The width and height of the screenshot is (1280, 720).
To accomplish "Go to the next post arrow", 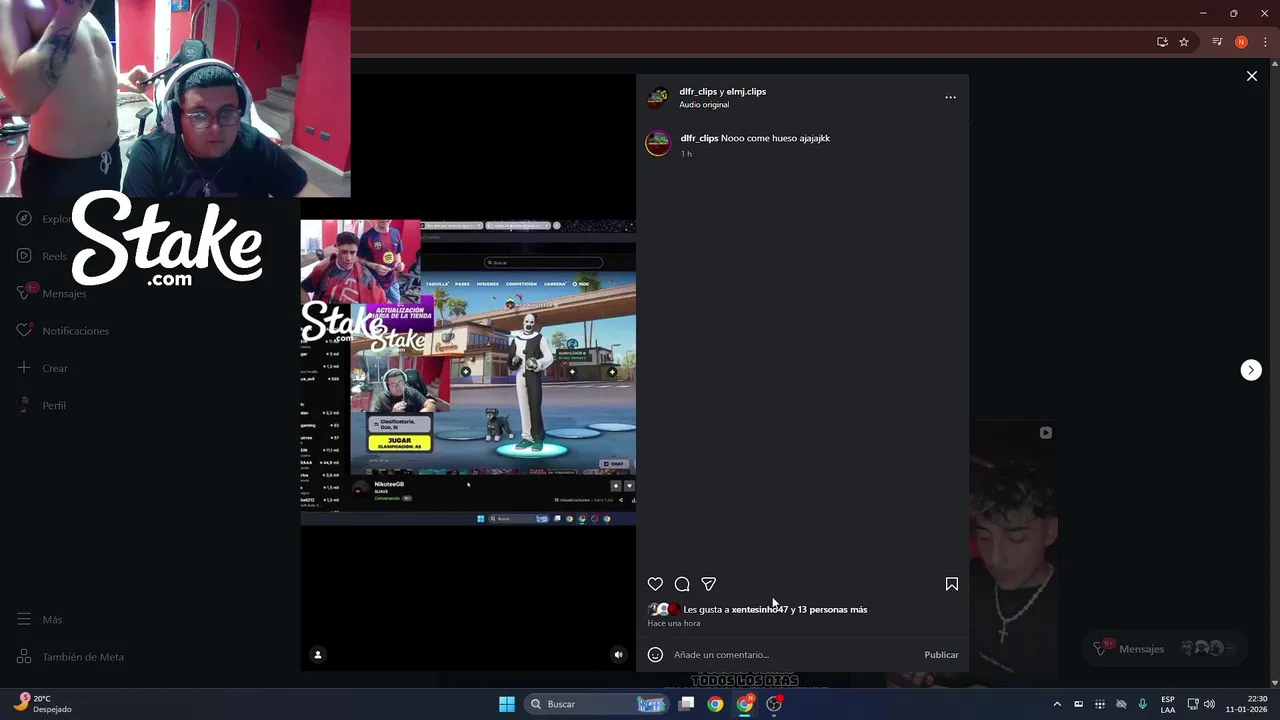I will [1251, 370].
